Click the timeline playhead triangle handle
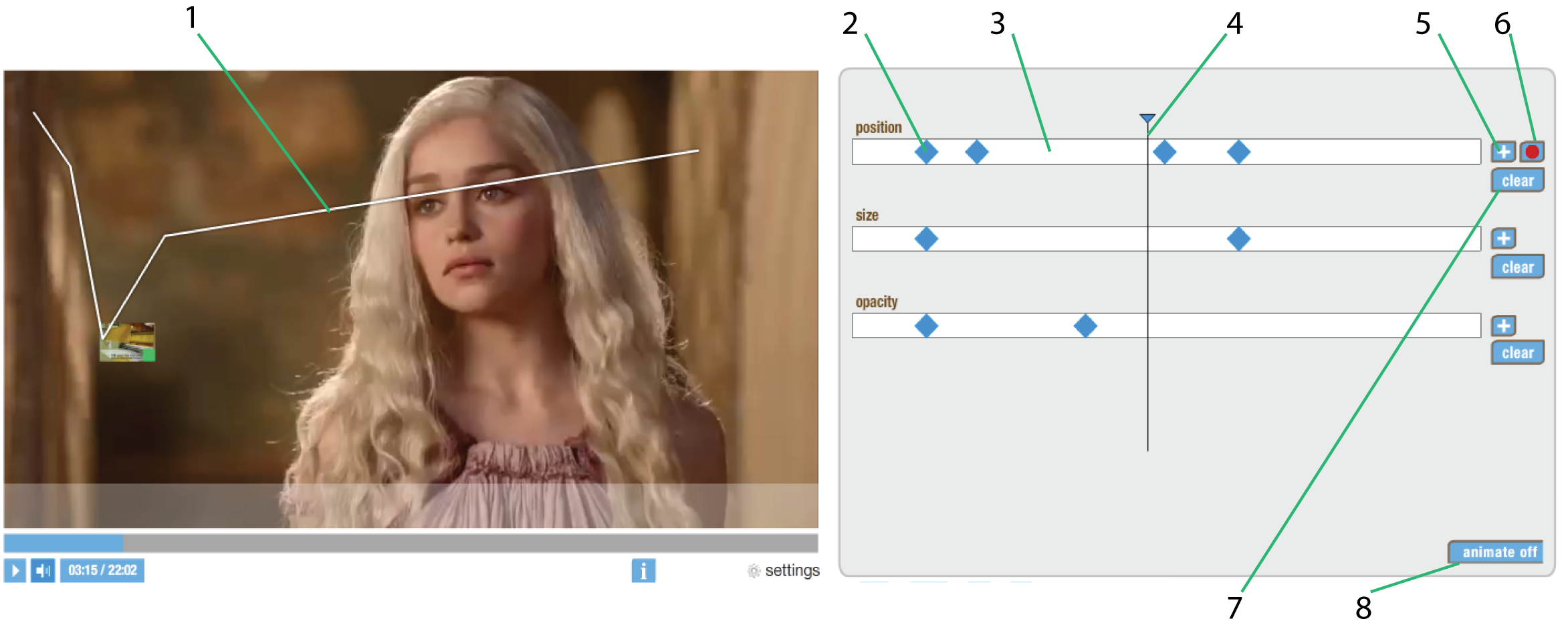 [1147, 119]
